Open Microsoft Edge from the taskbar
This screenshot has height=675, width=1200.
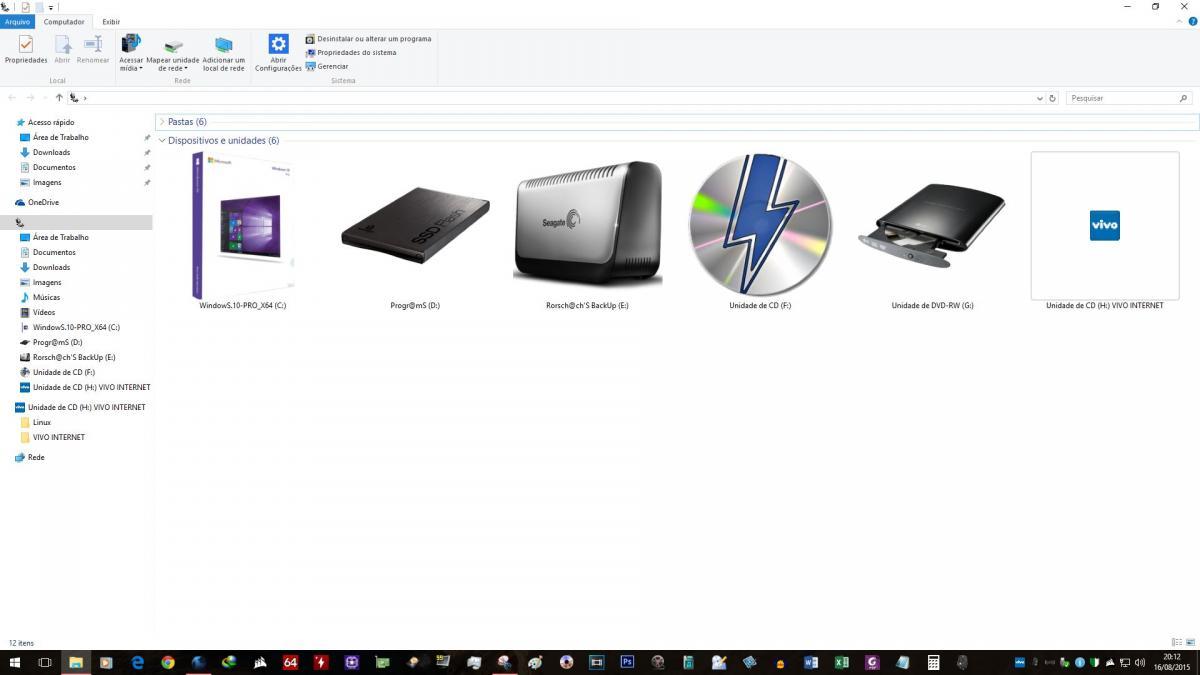coord(137,662)
